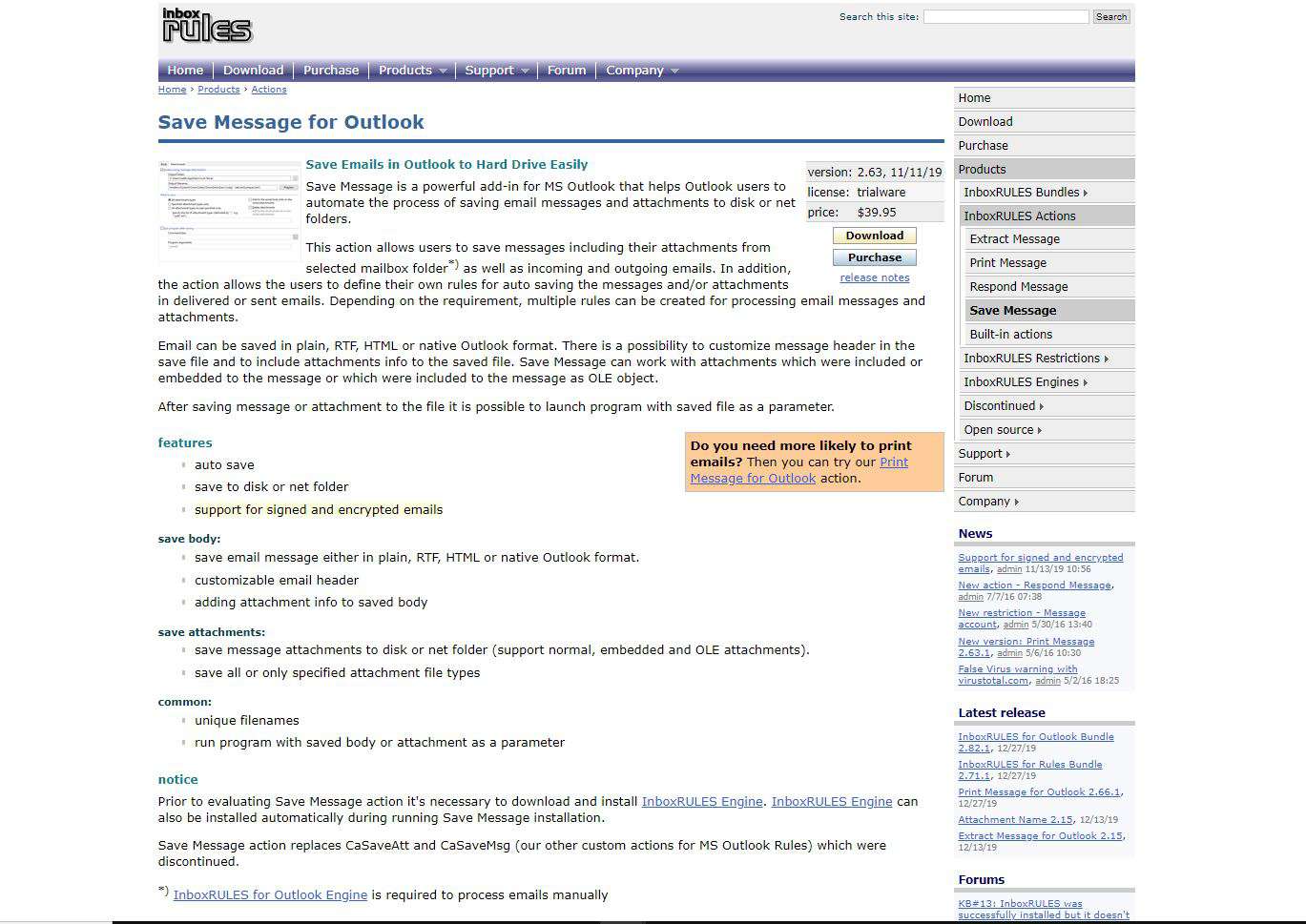Expand Company in the right sidebar

[x=1045, y=502]
